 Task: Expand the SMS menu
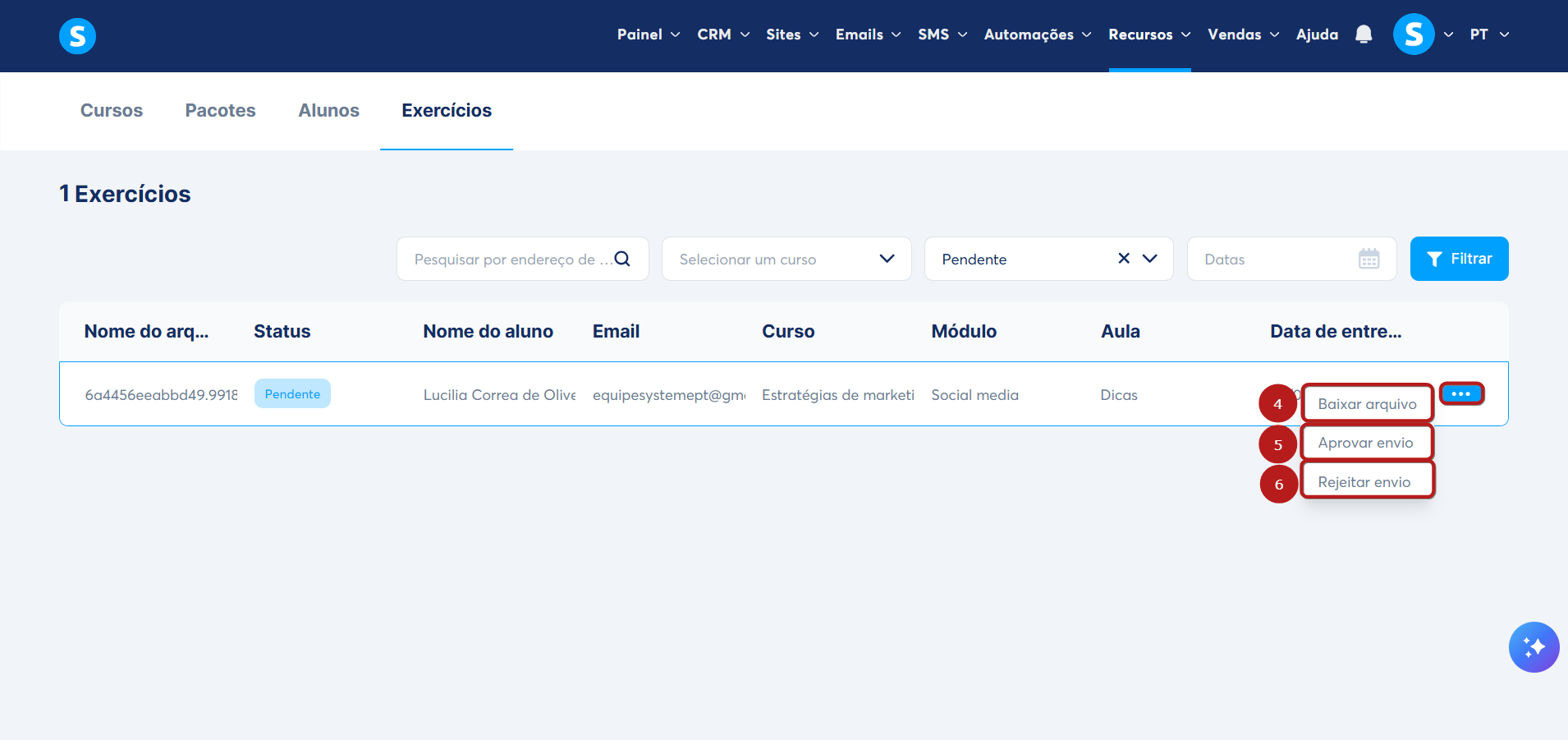[x=942, y=34]
